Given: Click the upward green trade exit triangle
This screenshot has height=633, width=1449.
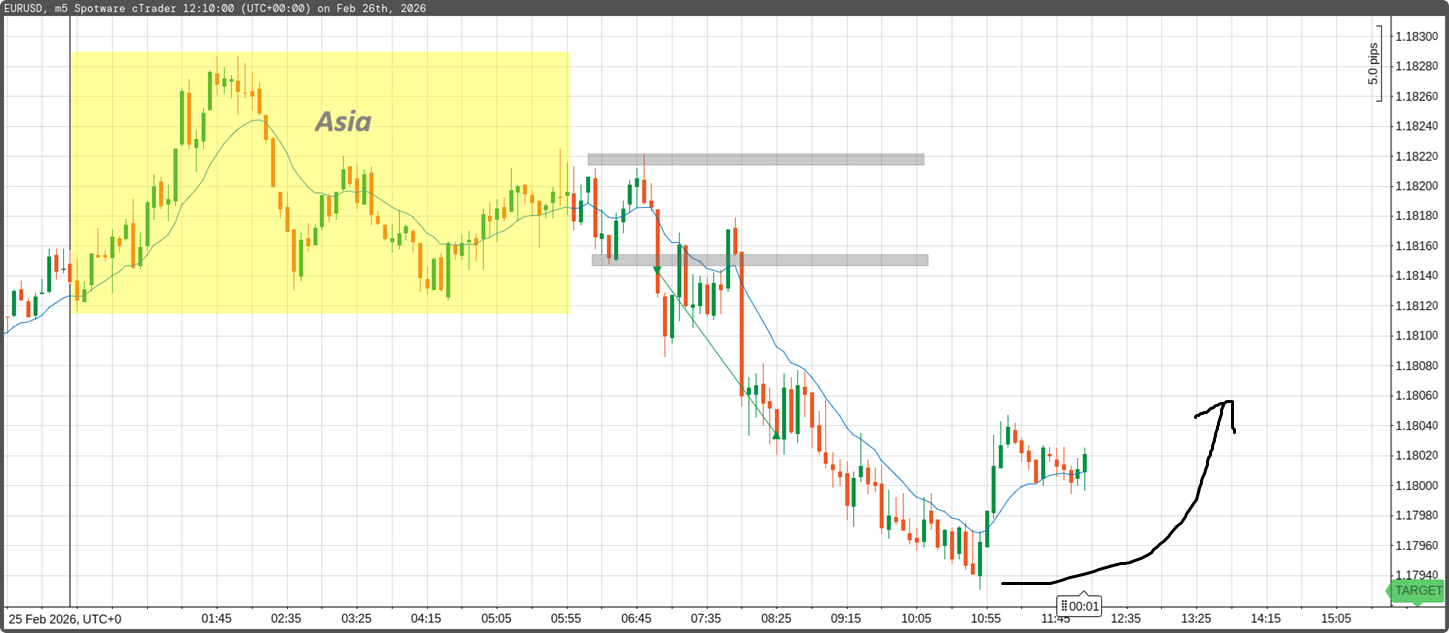Looking at the screenshot, I should pos(777,434).
